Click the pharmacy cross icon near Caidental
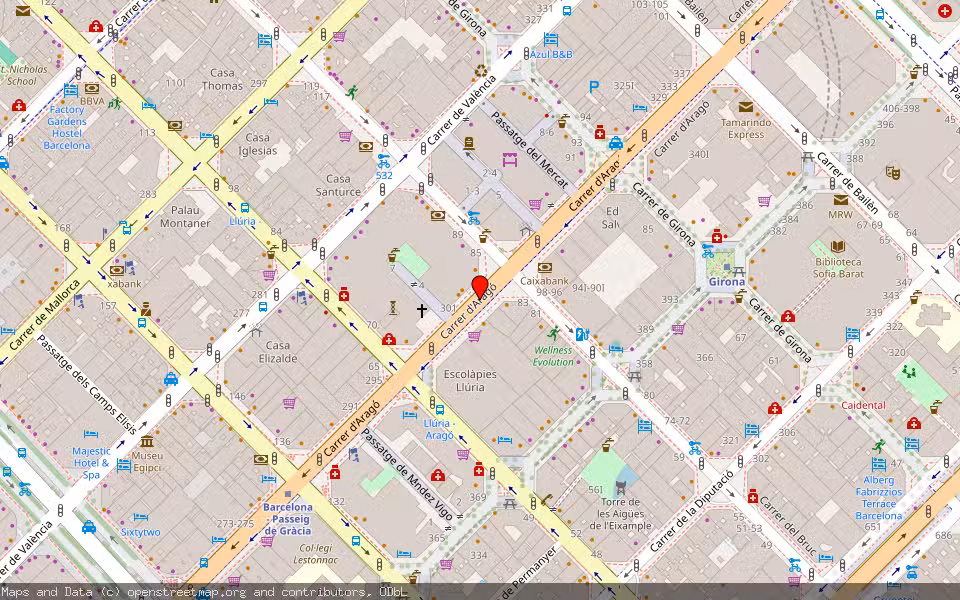Viewport: 960px width, 600px height. [914, 424]
